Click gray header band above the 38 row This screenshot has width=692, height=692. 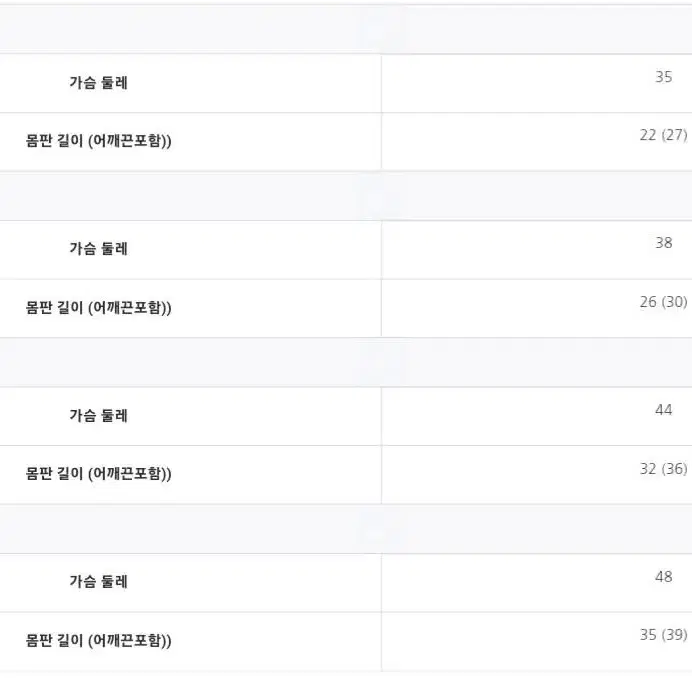[x=346, y=196]
